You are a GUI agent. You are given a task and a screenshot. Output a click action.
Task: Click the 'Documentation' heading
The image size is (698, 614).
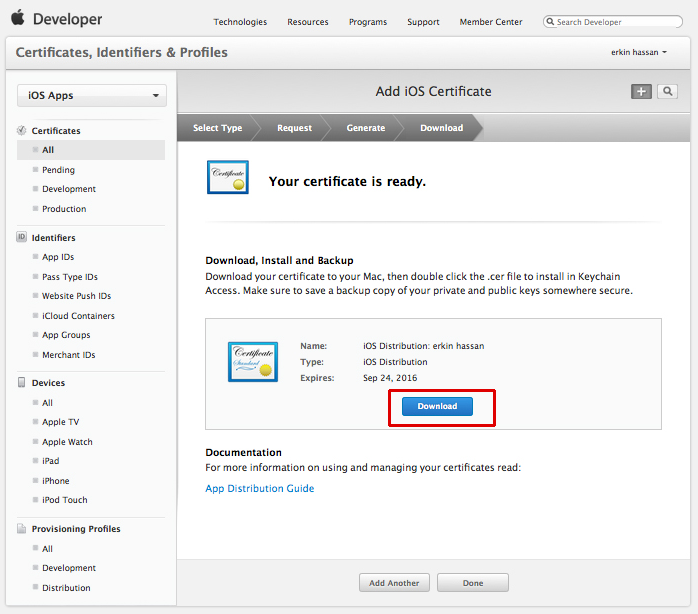(243, 452)
